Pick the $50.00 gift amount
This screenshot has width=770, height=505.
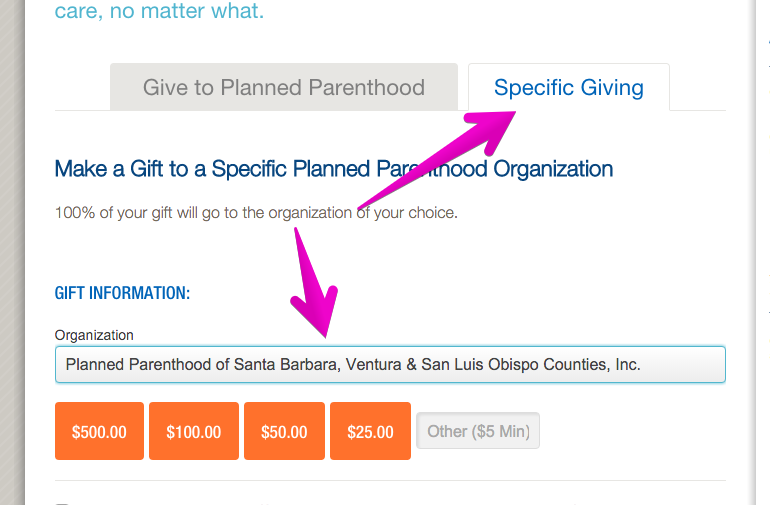click(284, 431)
